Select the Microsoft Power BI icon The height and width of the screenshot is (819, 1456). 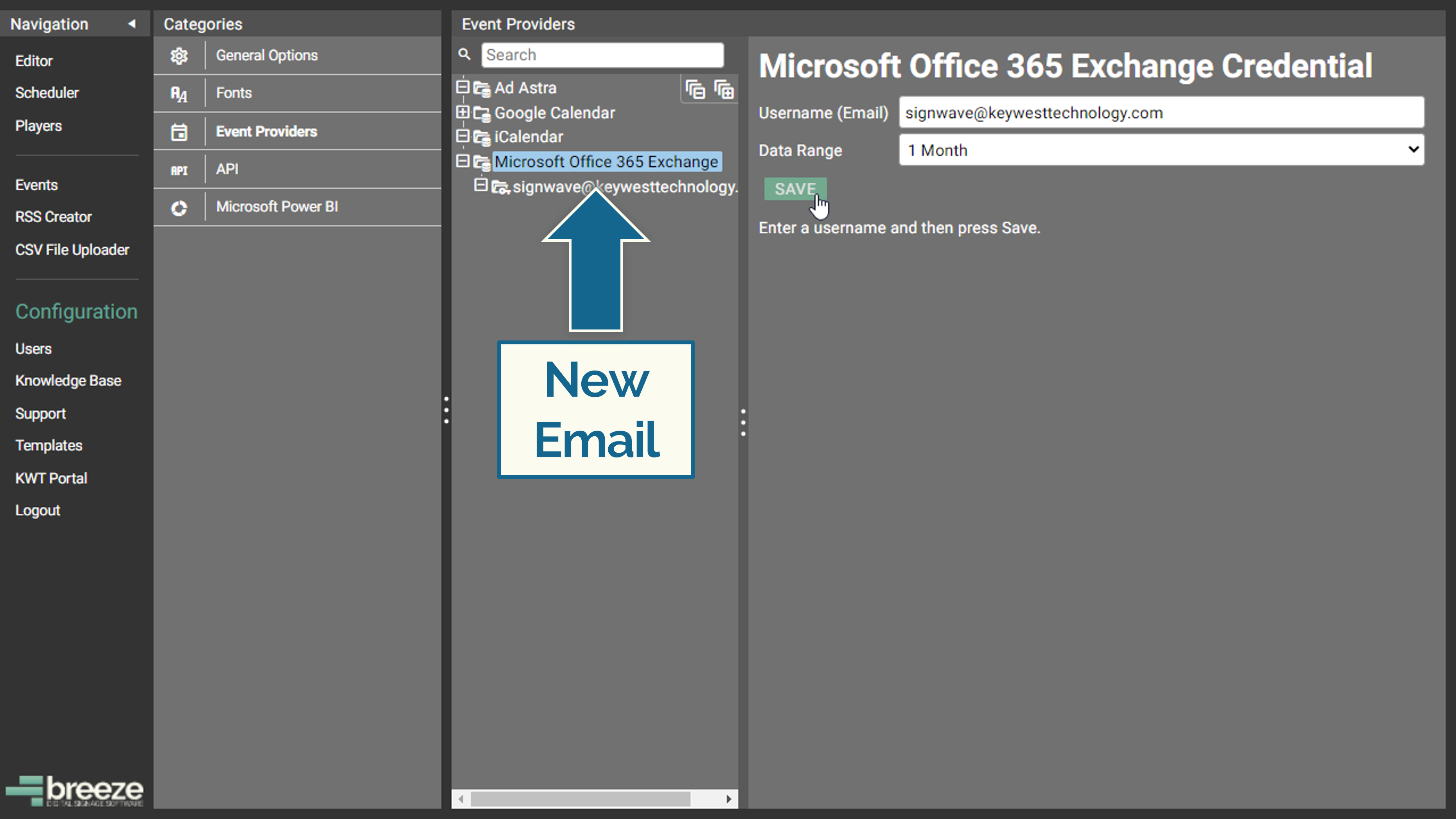point(179,207)
